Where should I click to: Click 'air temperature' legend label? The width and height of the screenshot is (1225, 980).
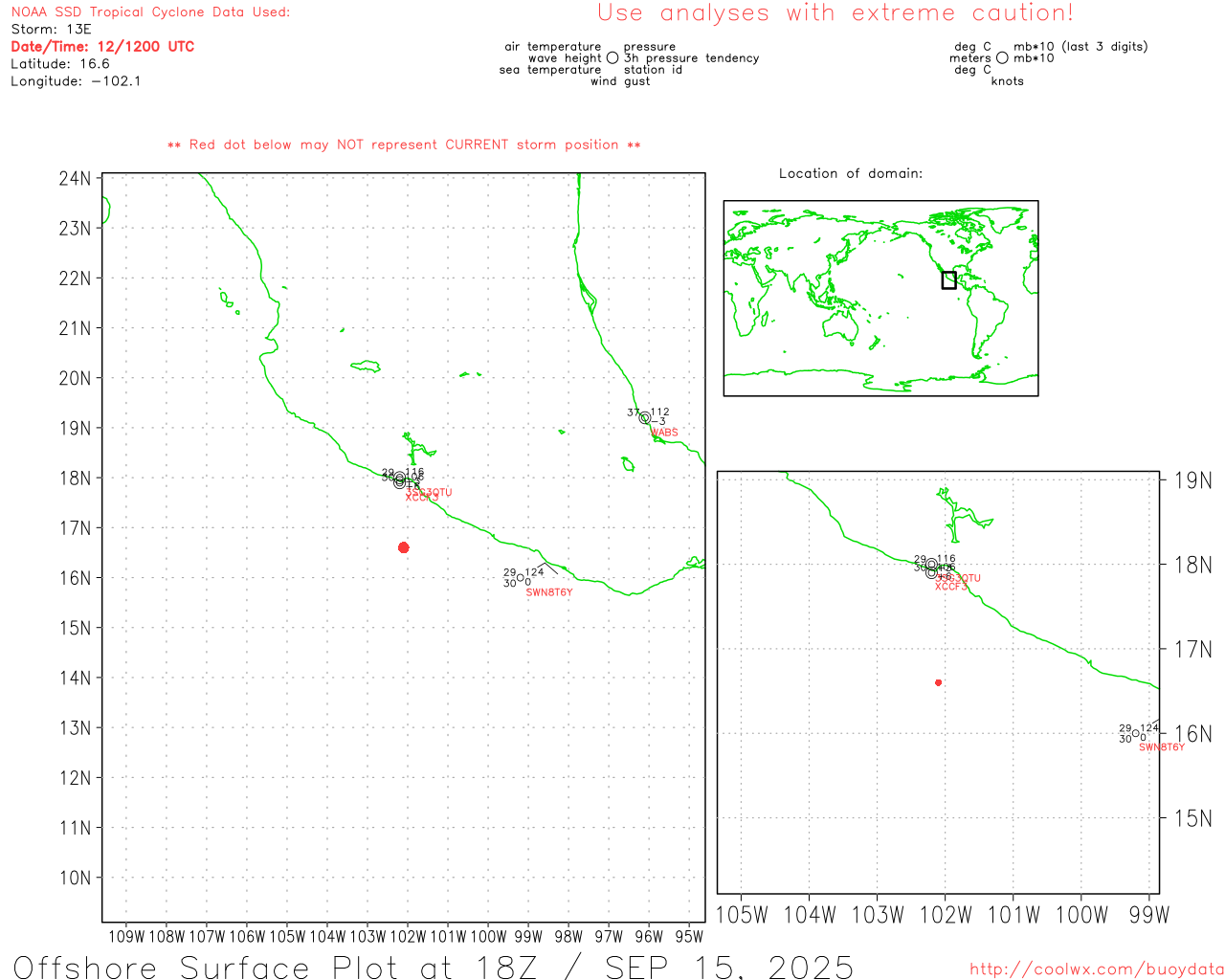[553, 47]
